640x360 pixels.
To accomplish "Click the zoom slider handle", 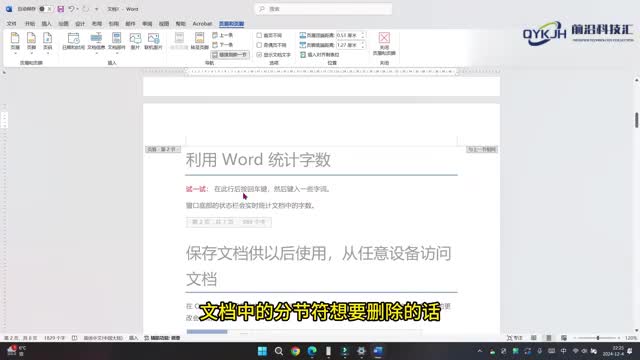I will 598,338.
